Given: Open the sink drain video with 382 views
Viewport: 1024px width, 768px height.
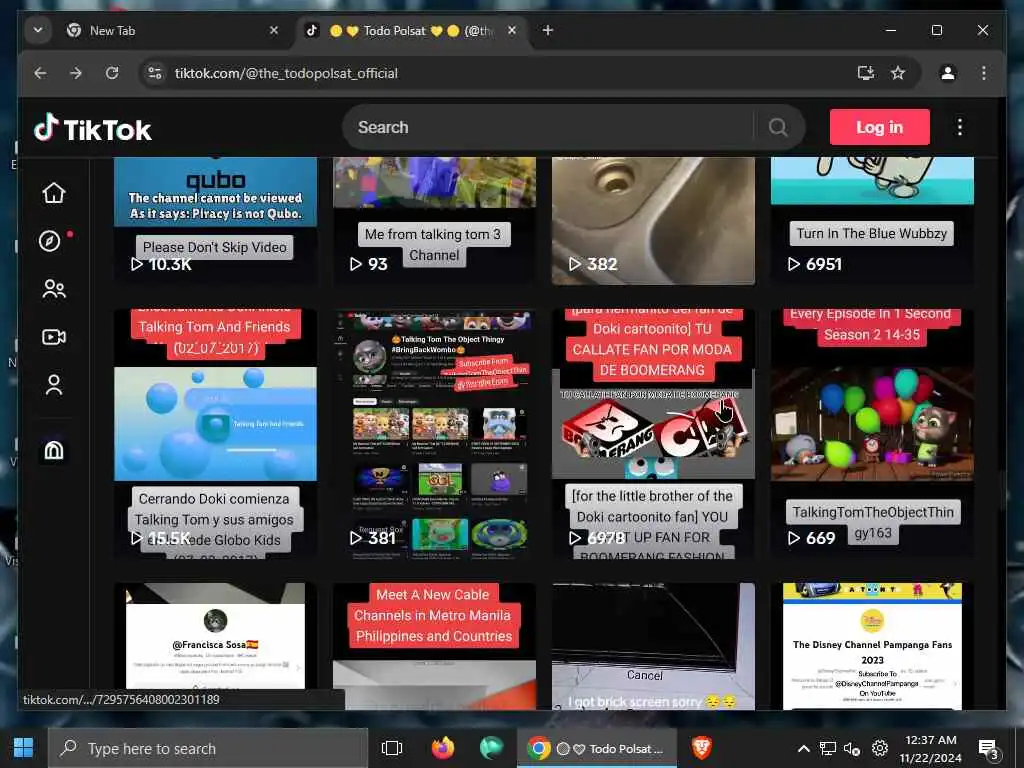Looking at the screenshot, I should (x=653, y=220).
